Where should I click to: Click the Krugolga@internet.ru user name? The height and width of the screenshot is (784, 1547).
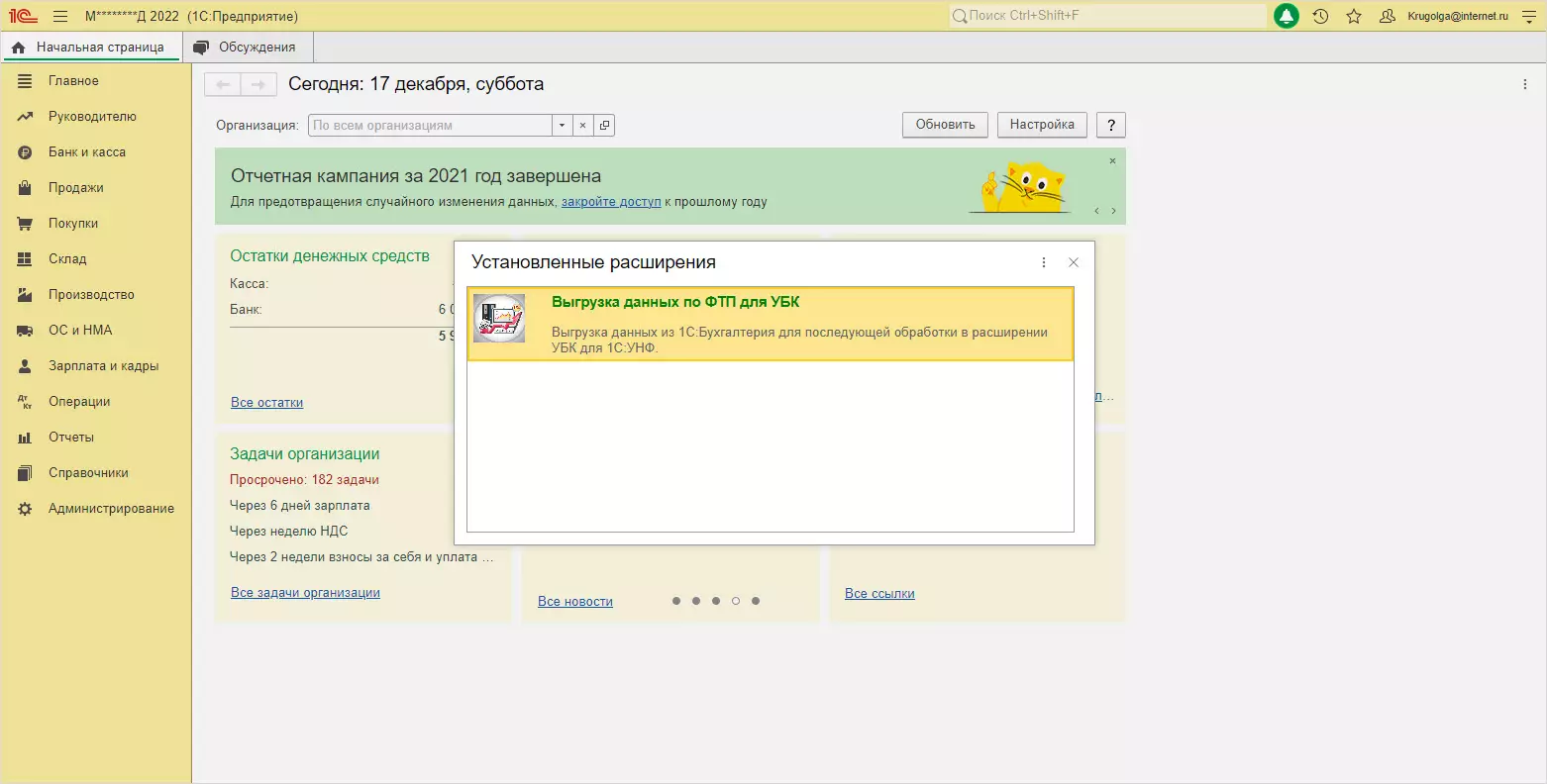click(1458, 16)
